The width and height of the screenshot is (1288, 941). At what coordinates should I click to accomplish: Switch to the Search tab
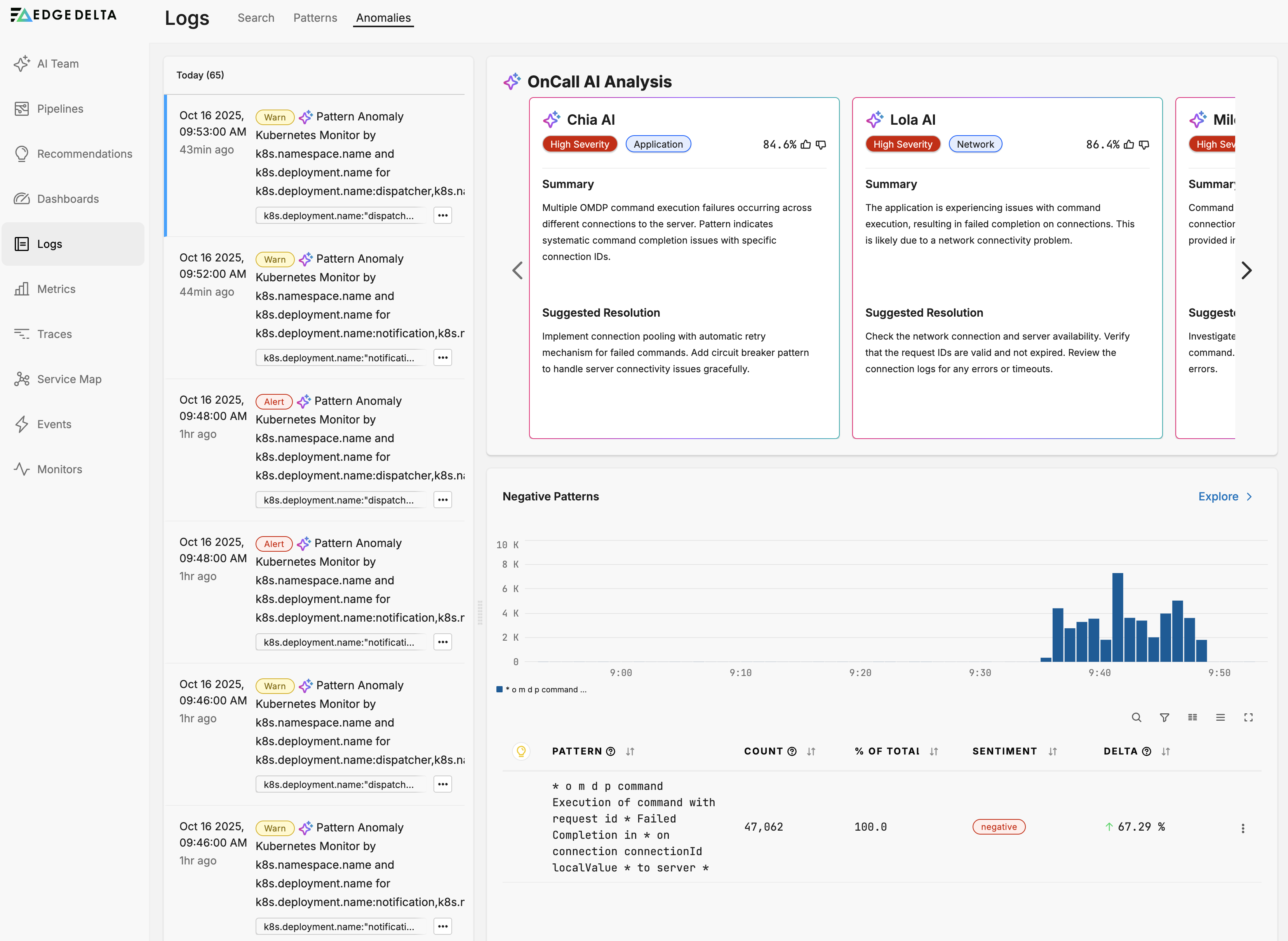[x=256, y=17]
